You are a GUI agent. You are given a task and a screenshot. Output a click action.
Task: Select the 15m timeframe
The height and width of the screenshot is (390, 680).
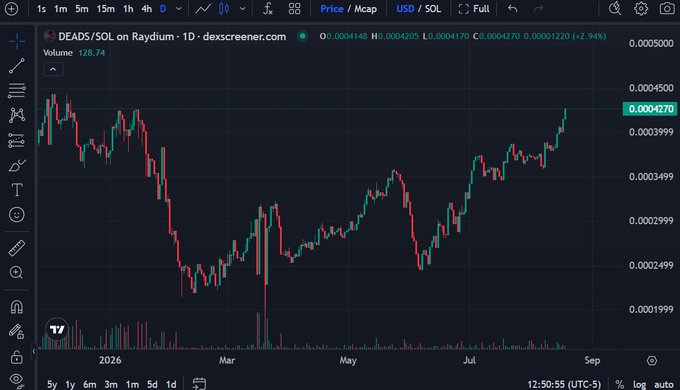pyautogui.click(x=105, y=9)
